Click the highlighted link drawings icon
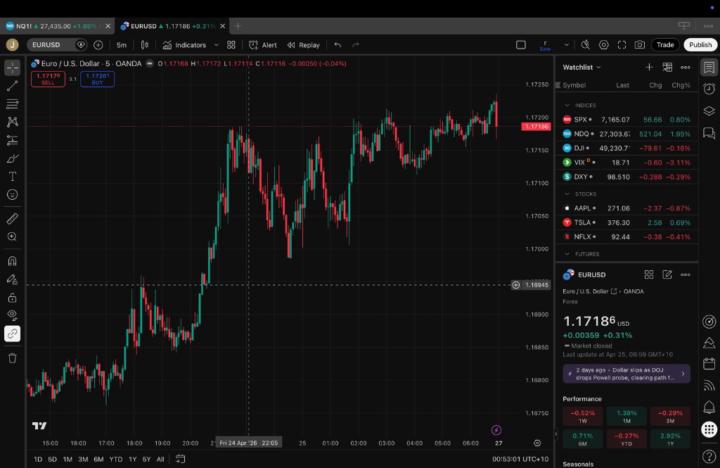This screenshot has width=720, height=468. click(x=12, y=333)
